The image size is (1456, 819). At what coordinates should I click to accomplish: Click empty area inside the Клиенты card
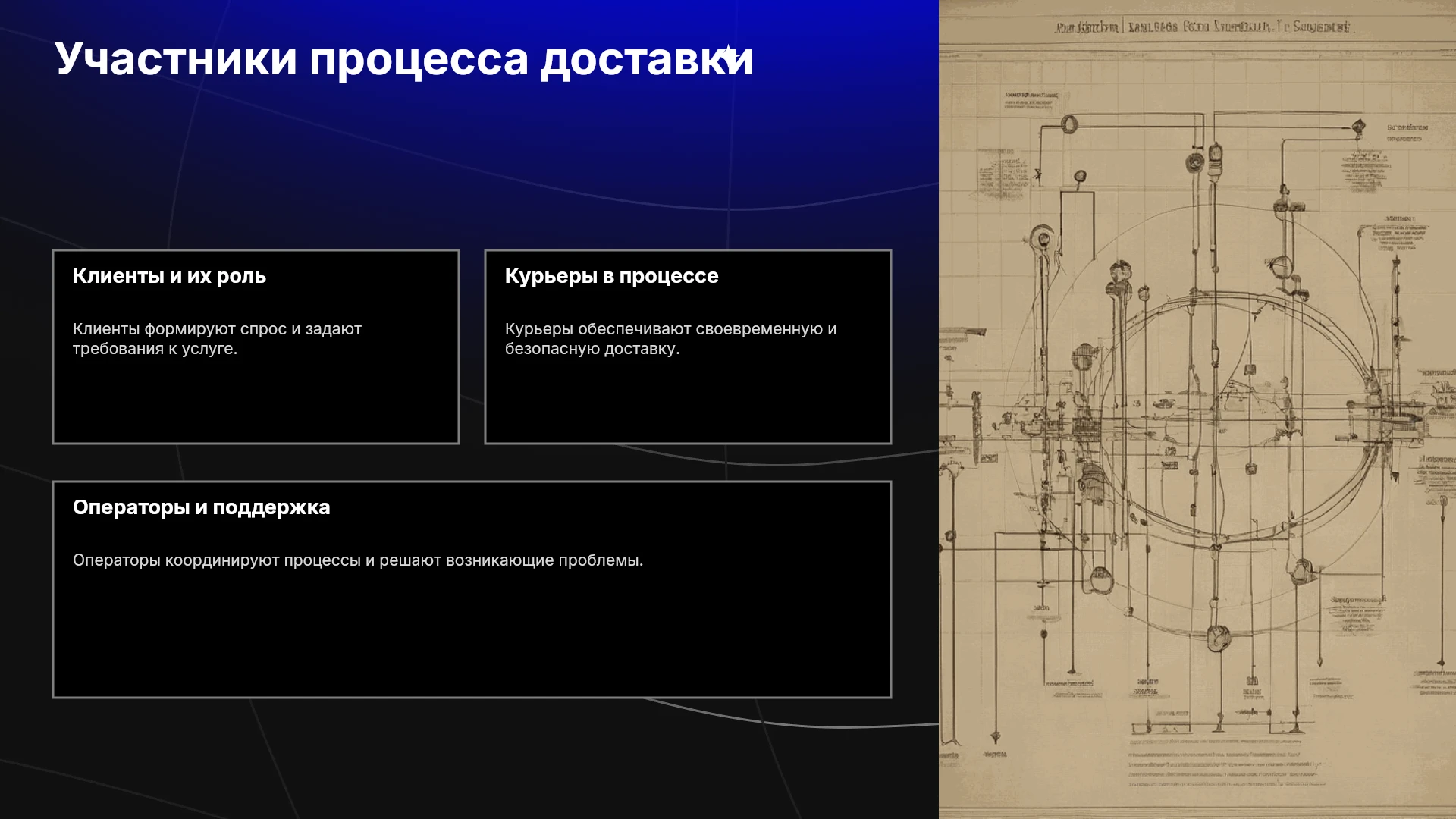256,402
